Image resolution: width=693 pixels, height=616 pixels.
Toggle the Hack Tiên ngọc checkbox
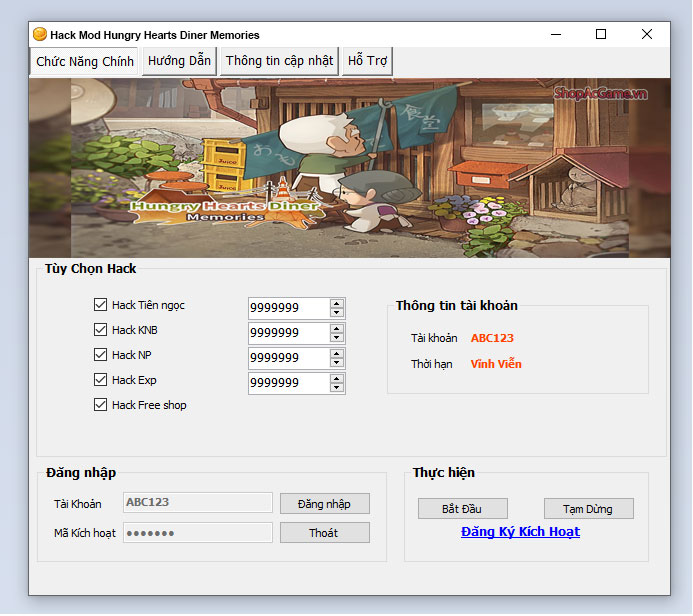pyautogui.click(x=100, y=305)
